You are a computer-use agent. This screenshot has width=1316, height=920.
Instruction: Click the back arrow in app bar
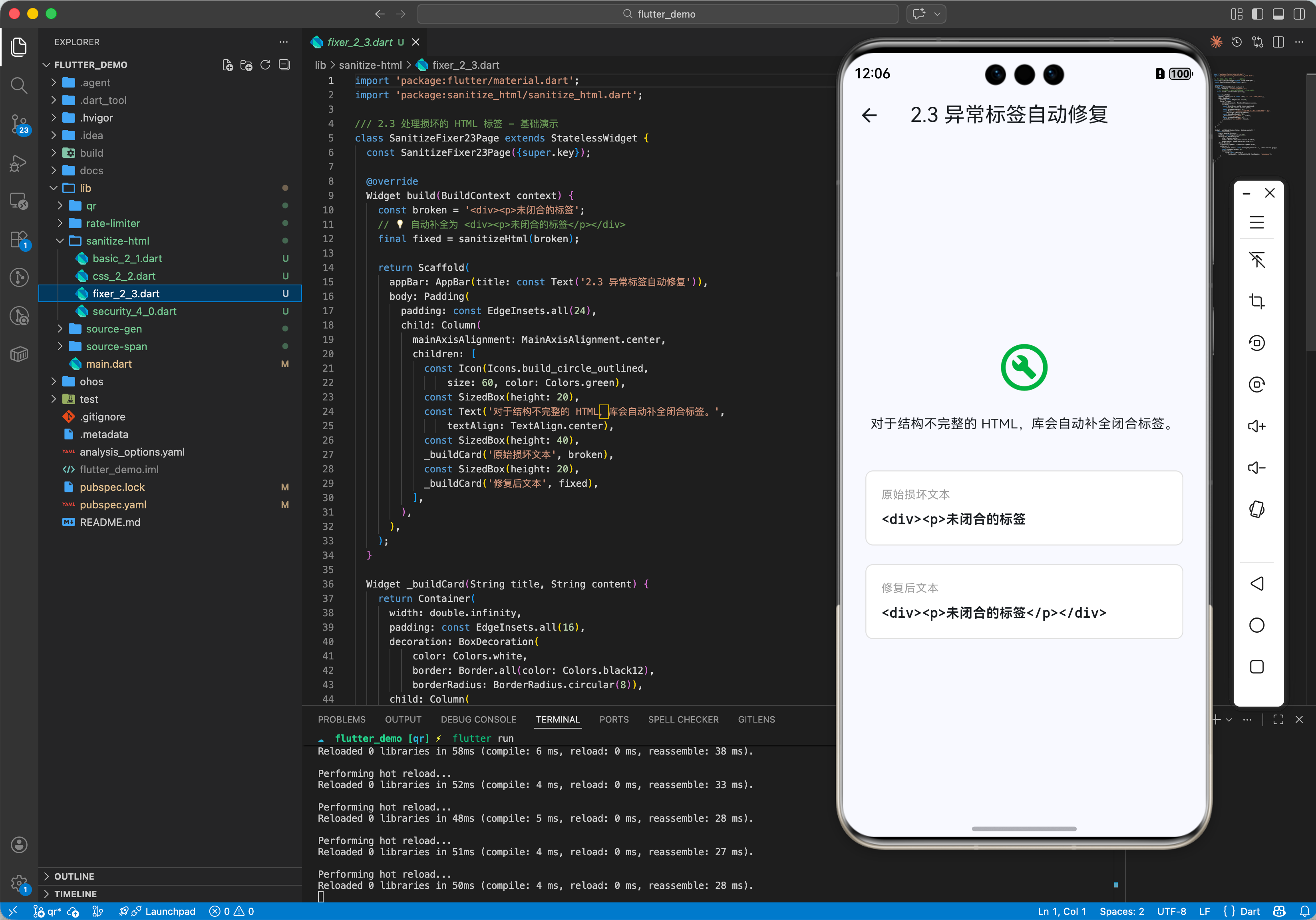(x=869, y=115)
